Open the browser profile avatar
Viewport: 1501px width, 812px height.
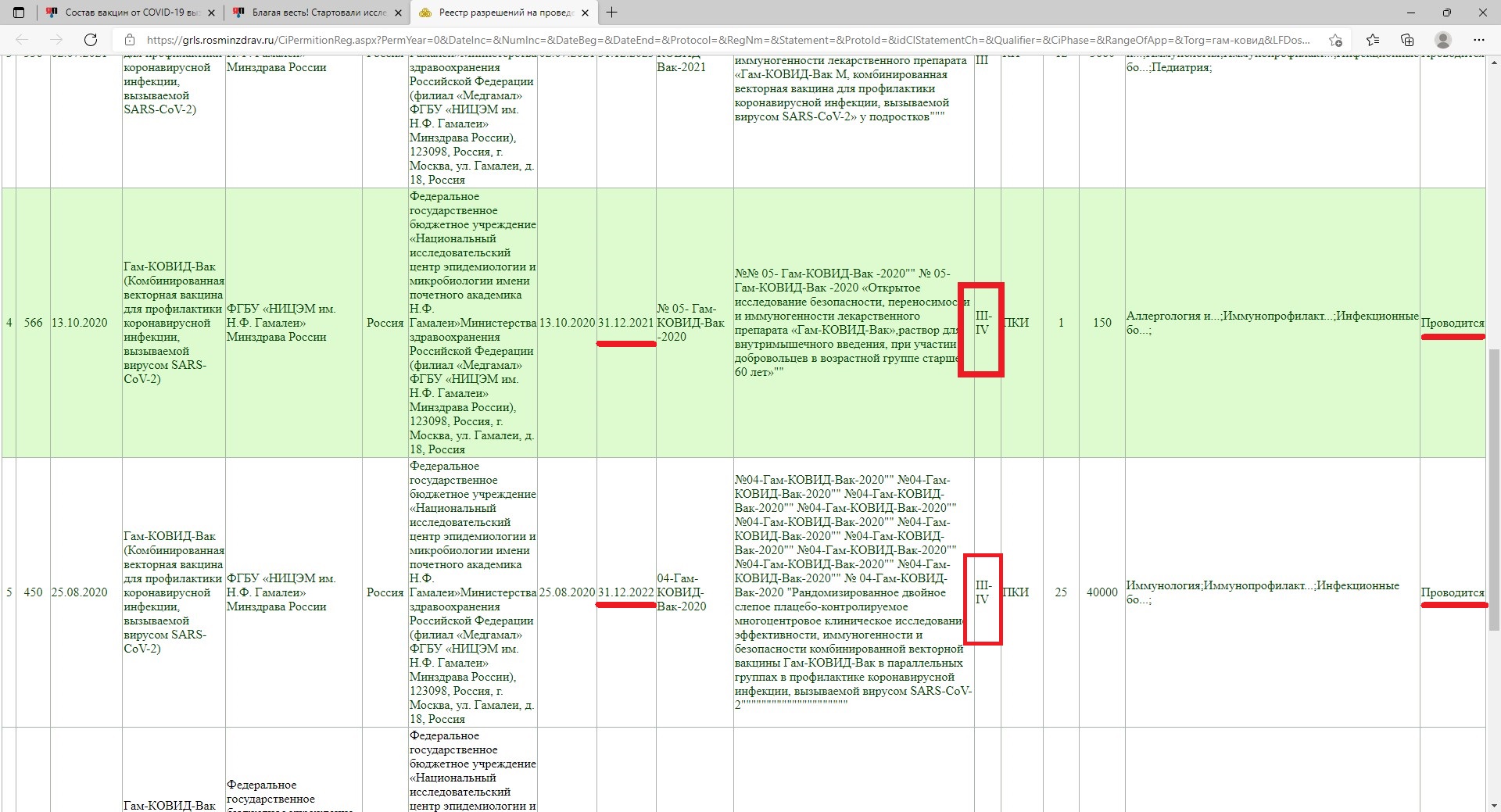[x=1443, y=40]
